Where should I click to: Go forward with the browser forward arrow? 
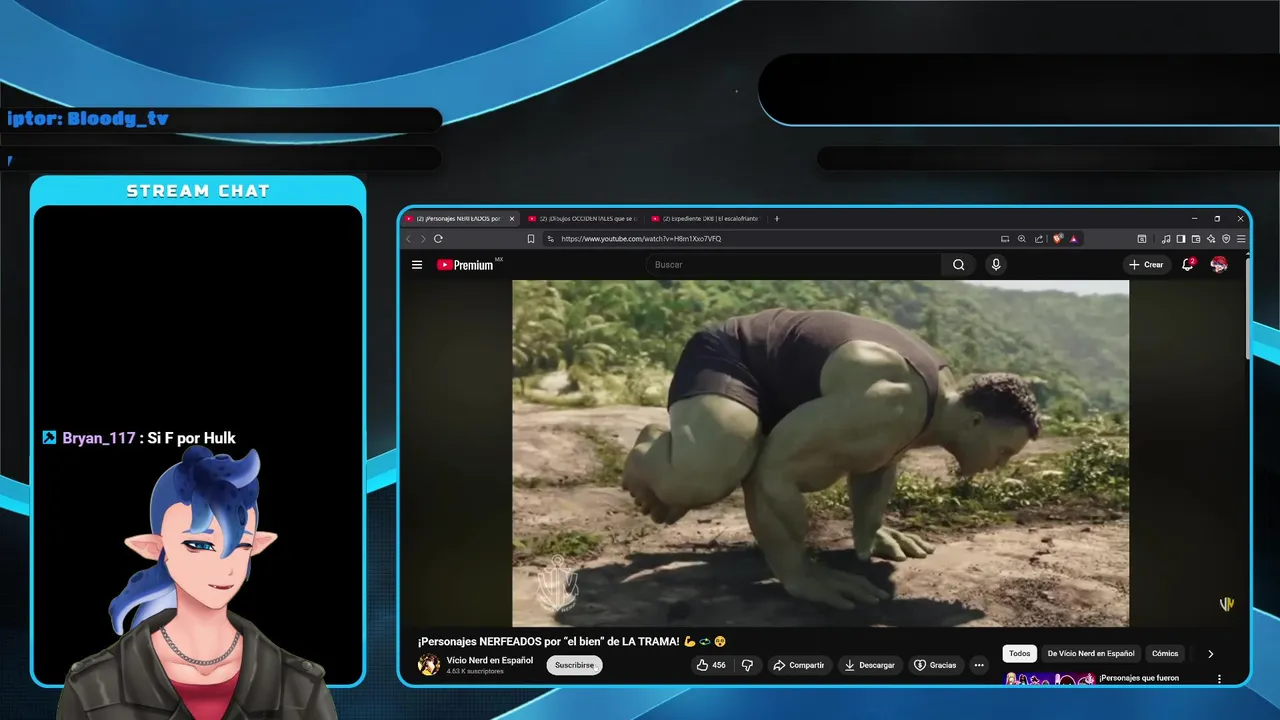click(x=423, y=239)
